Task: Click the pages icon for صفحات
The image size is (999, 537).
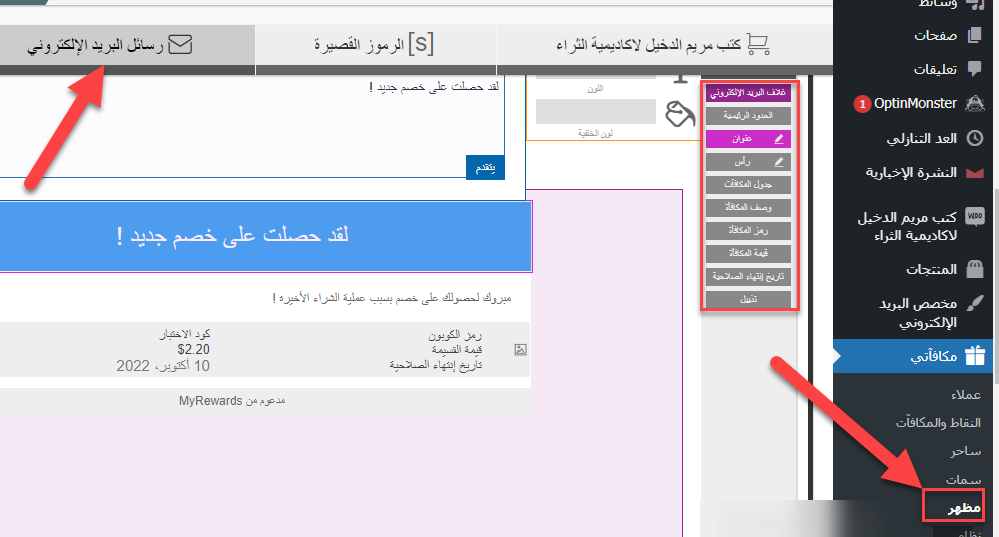Action: tap(974, 35)
